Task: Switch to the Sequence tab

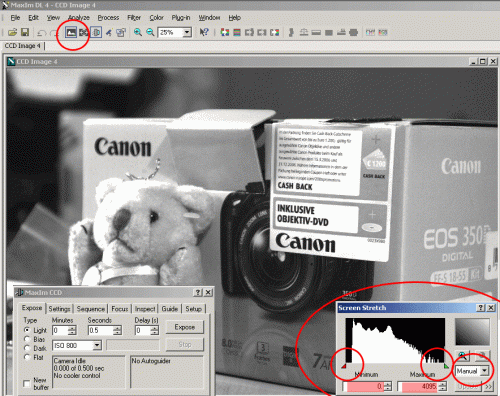Action: (x=91, y=309)
